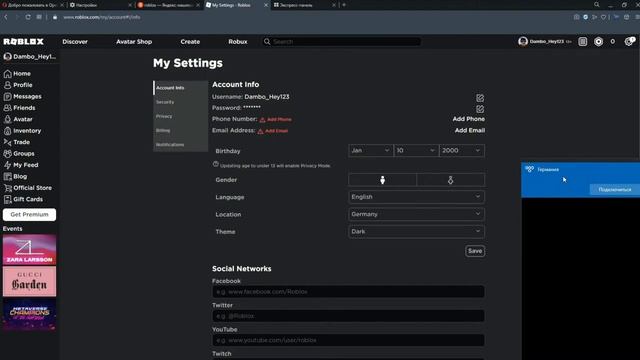Image resolution: width=640 pixels, height=360 pixels.
Task: Click the Roblox logo in header
Action: pos(23,42)
